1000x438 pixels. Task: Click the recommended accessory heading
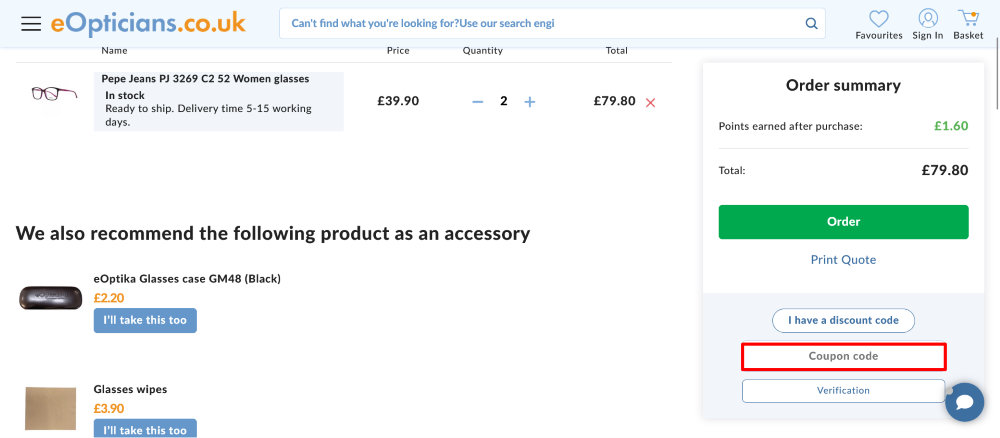click(x=273, y=233)
